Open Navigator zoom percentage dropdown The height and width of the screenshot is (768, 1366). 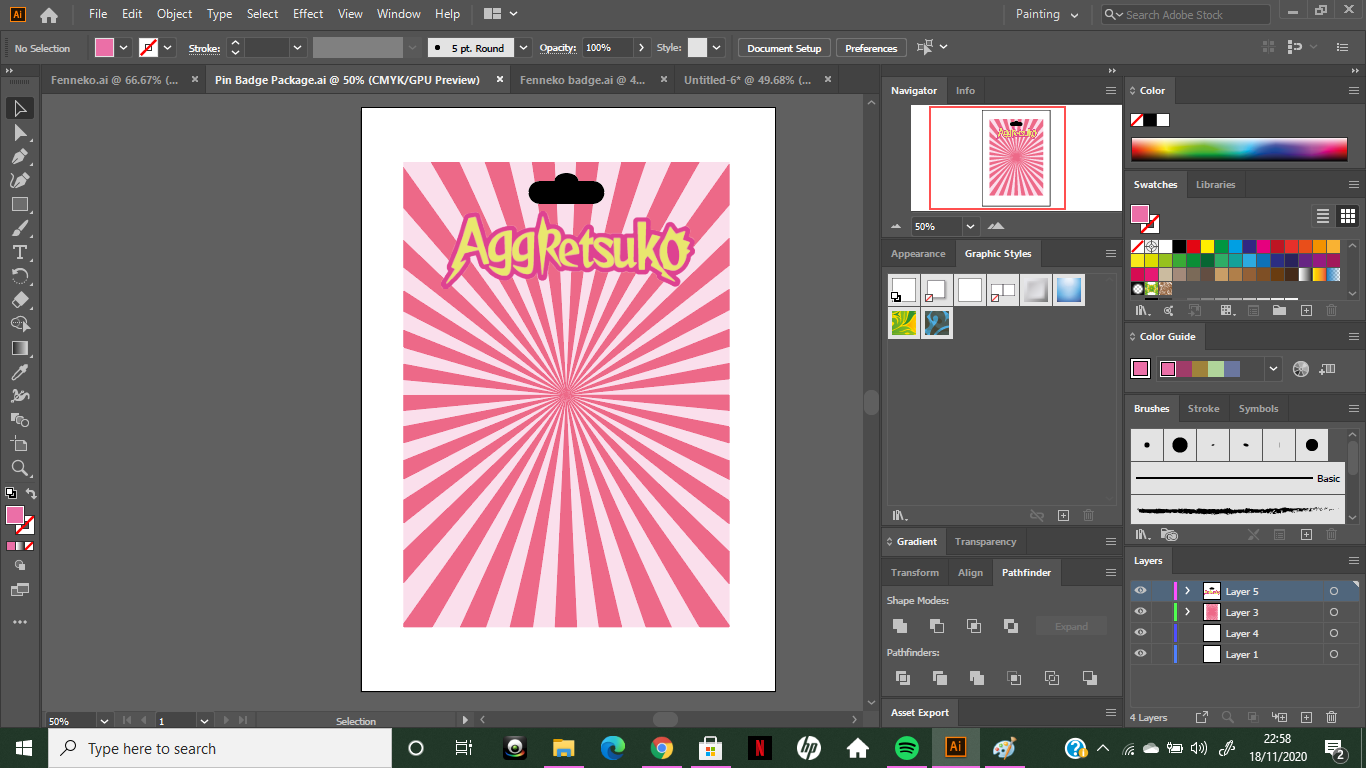(969, 227)
